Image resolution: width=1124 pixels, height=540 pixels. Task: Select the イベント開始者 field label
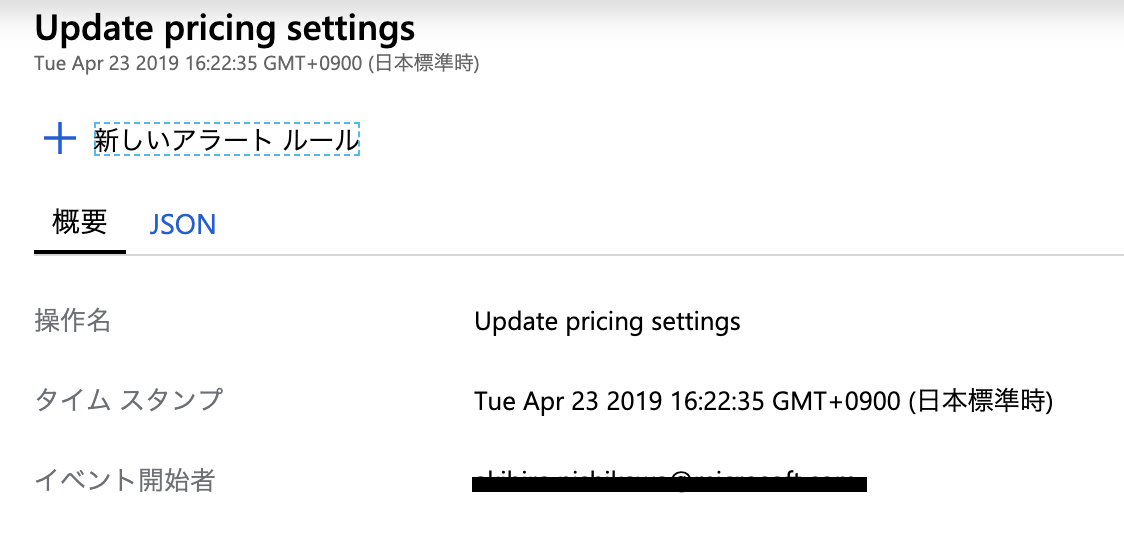[x=124, y=480]
